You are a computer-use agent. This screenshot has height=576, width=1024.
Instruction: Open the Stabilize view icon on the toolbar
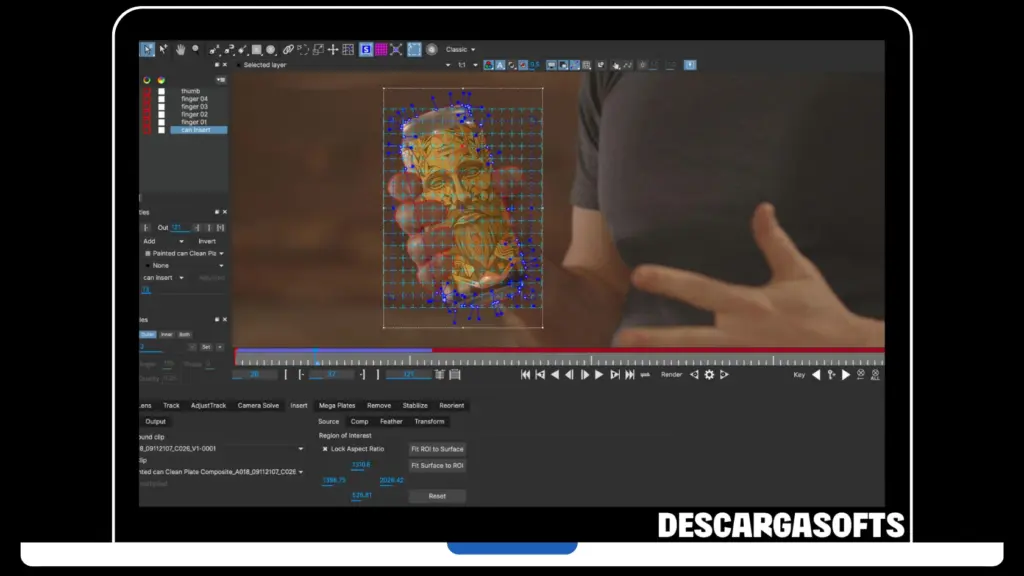point(396,49)
